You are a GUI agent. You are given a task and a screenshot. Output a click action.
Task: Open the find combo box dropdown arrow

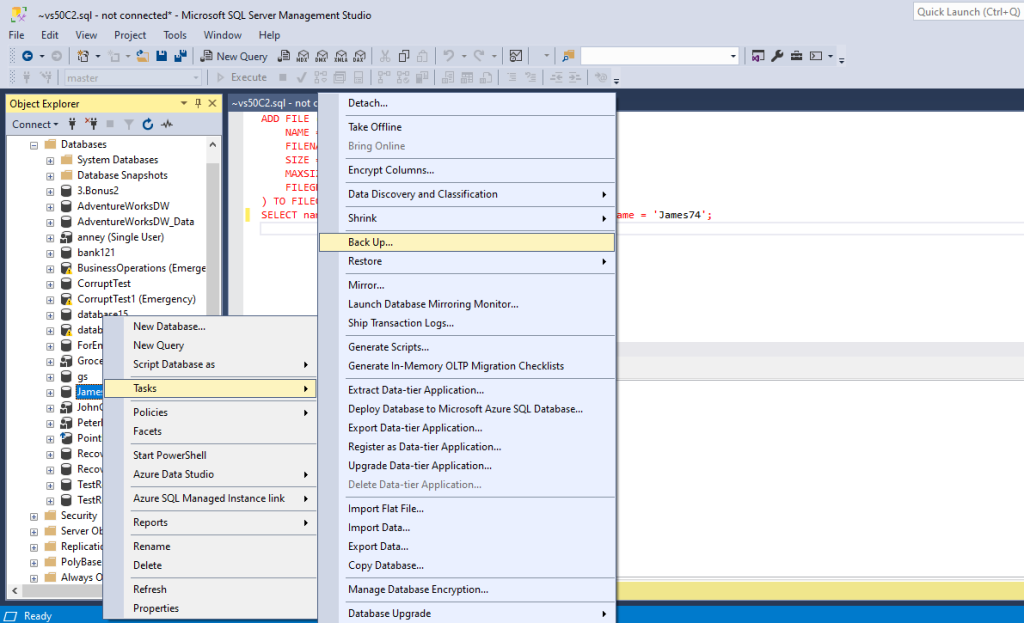coord(733,56)
